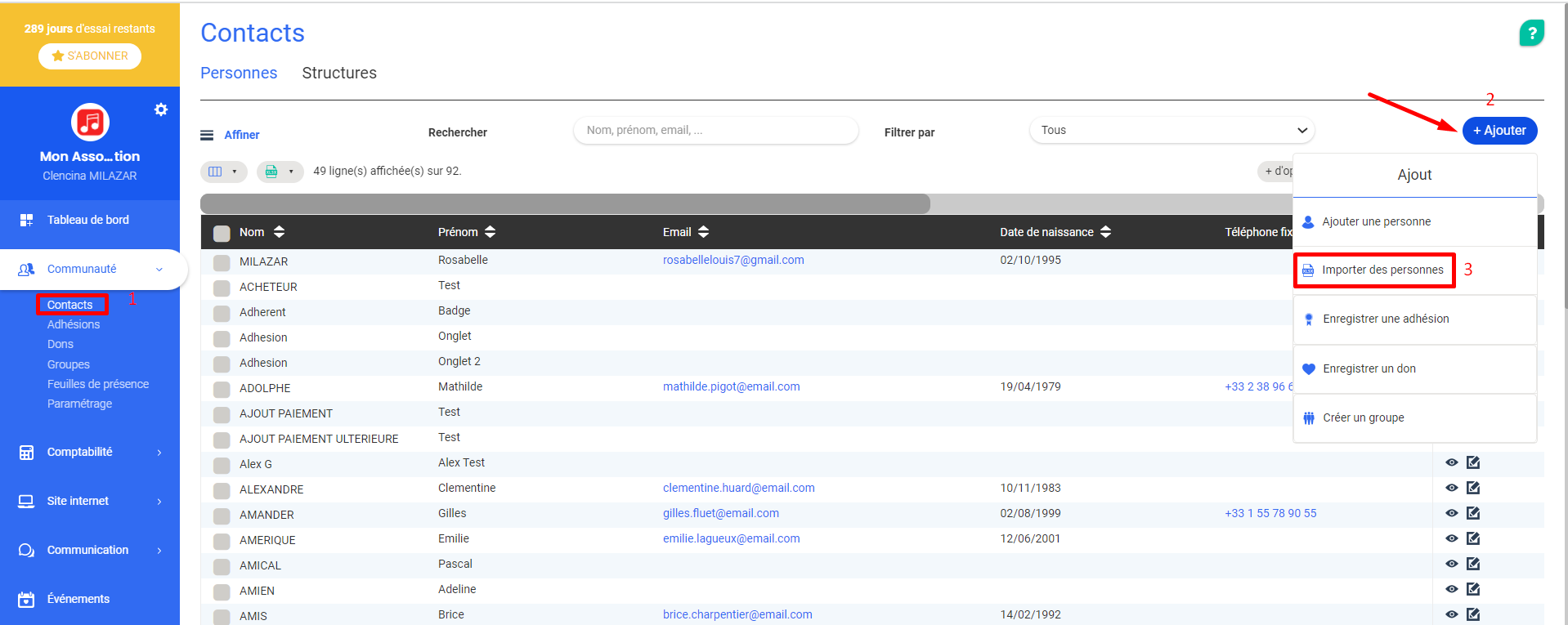Select the ACHETEUR row checkbox
The height and width of the screenshot is (625, 1568).
pyautogui.click(x=222, y=288)
